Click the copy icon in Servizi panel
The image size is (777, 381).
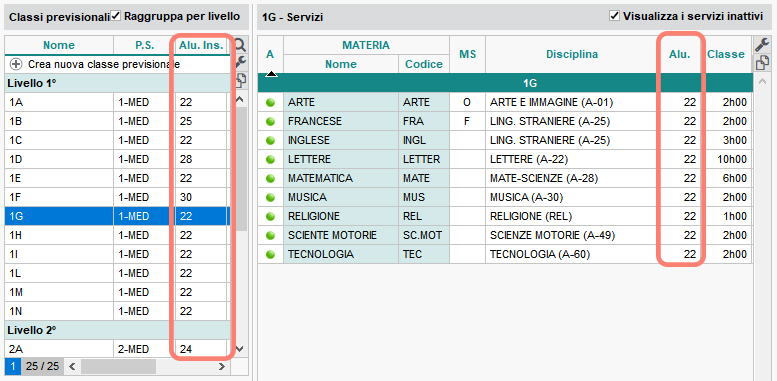tap(762, 63)
